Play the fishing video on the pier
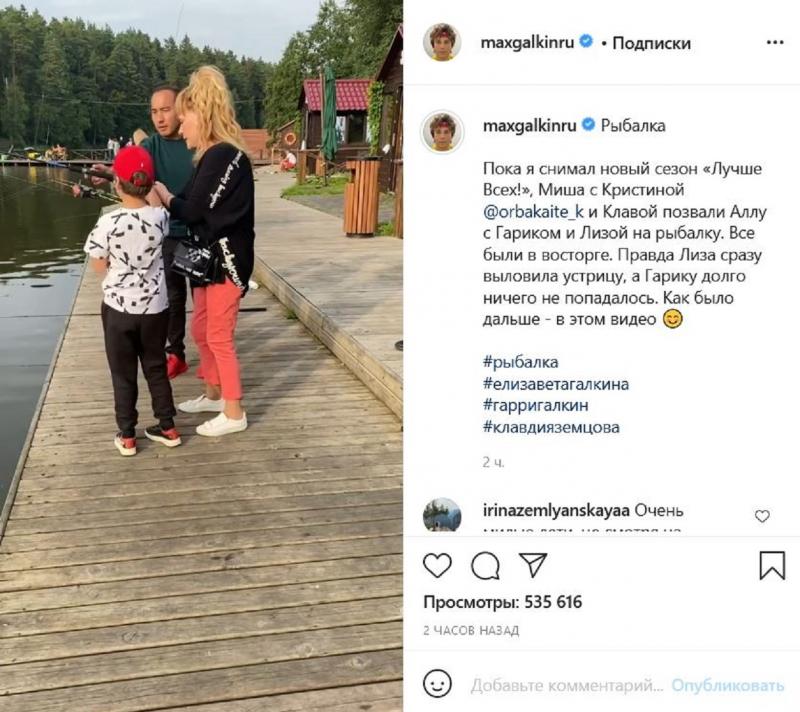Screen dimensions: 800x712 (201, 356)
